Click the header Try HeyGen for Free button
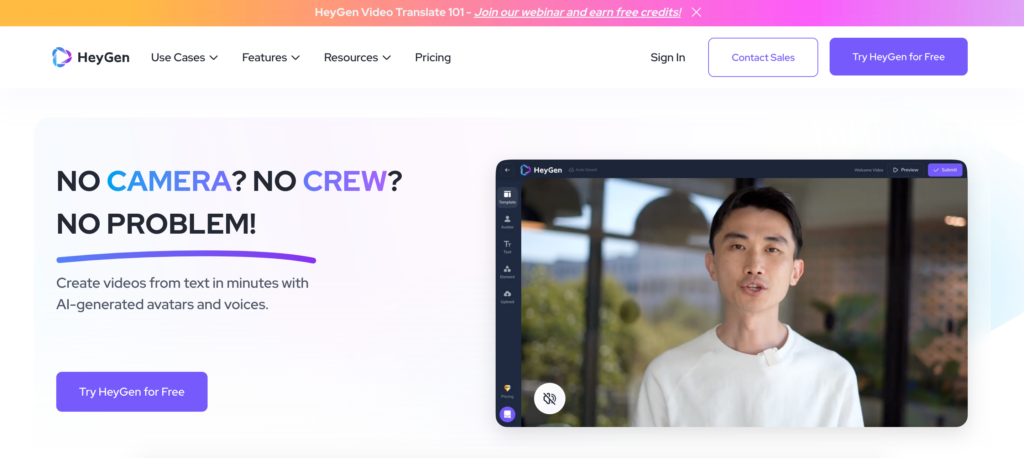 point(899,57)
